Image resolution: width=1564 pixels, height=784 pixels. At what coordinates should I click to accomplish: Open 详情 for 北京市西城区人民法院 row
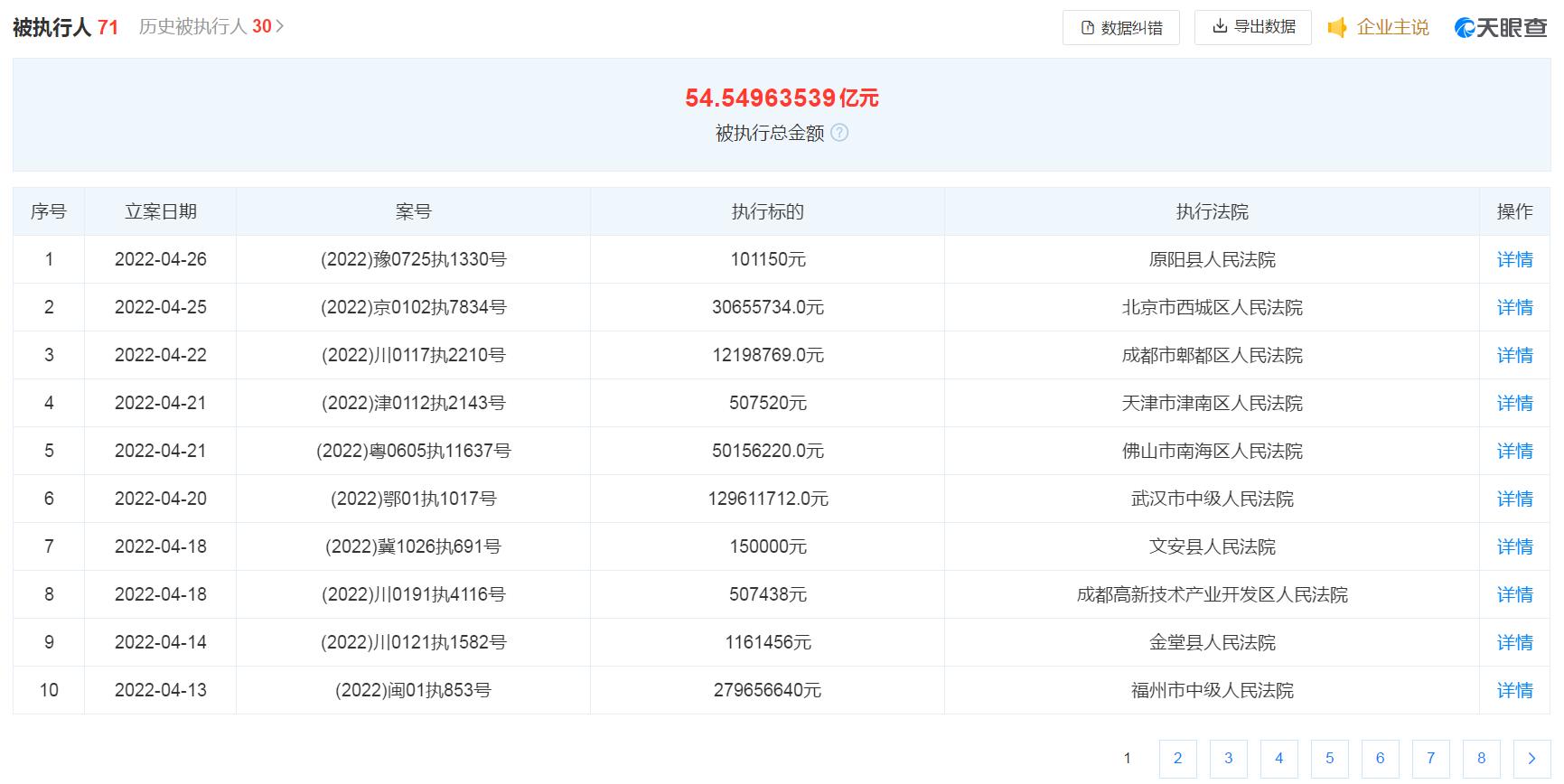coord(1515,307)
